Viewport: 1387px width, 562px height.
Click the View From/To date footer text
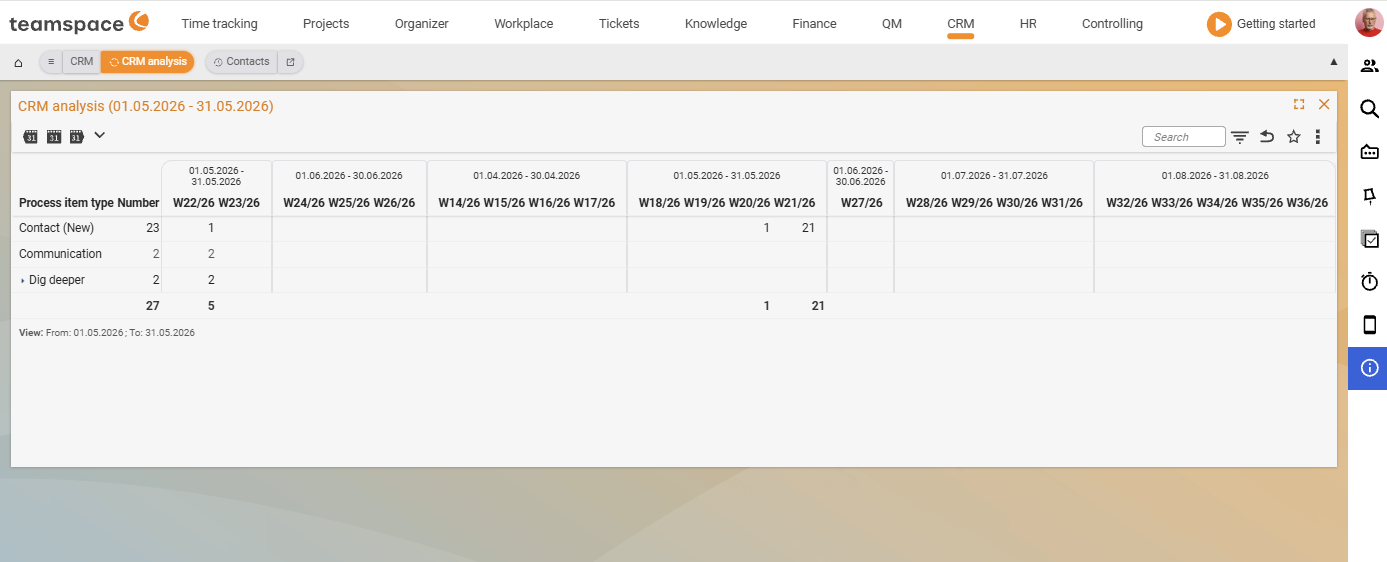(x=107, y=332)
